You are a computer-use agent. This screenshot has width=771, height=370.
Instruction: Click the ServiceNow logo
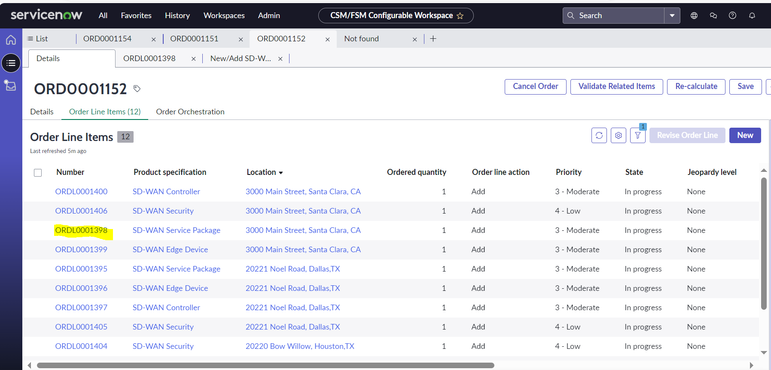(46, 15)
